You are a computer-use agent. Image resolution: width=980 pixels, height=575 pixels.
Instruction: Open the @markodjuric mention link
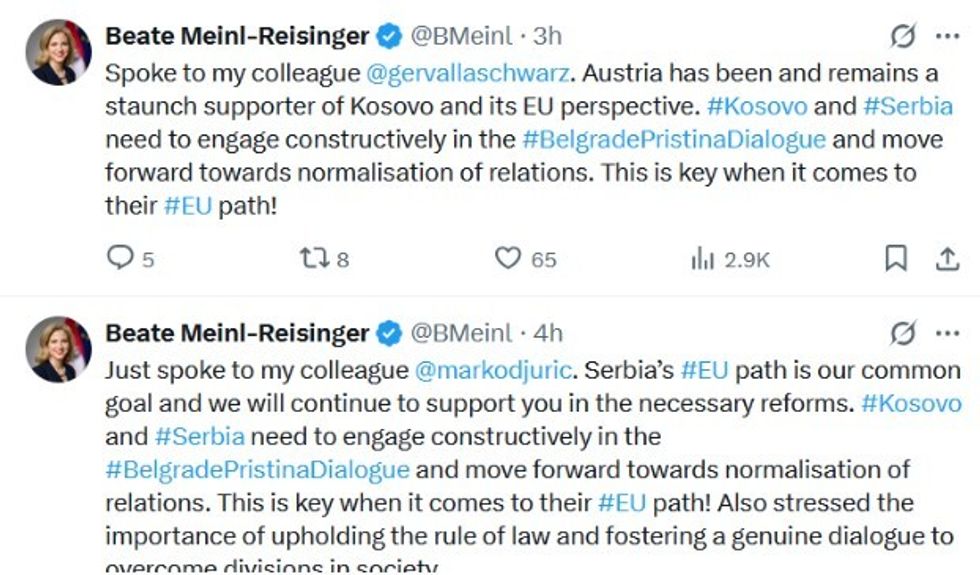click(493, 370)
